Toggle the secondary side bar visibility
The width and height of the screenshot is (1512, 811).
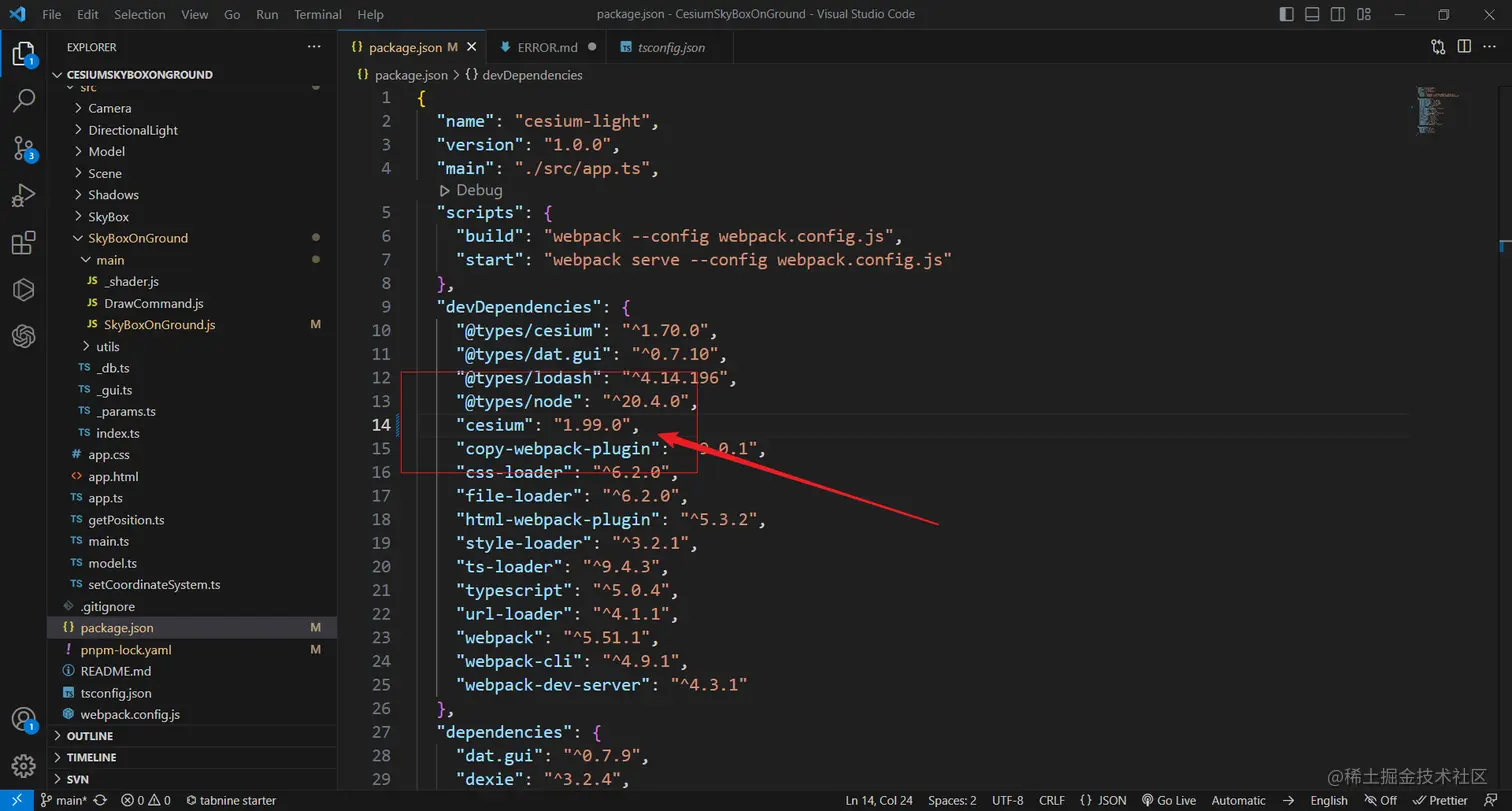1338,14
